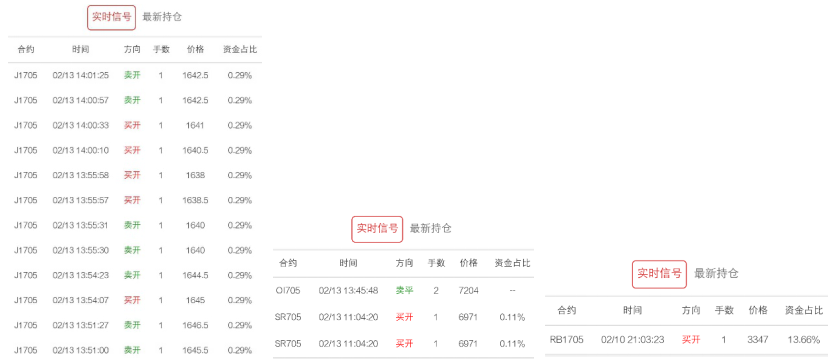The image size is (833, 363).
Task: Click 方向 header in the right table
Action: click(691, 310)
